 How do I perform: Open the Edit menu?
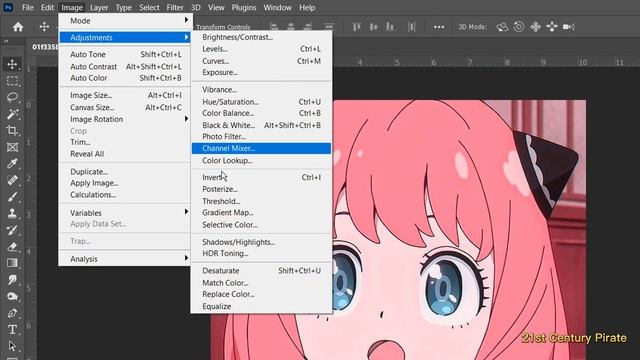[47, 7]
